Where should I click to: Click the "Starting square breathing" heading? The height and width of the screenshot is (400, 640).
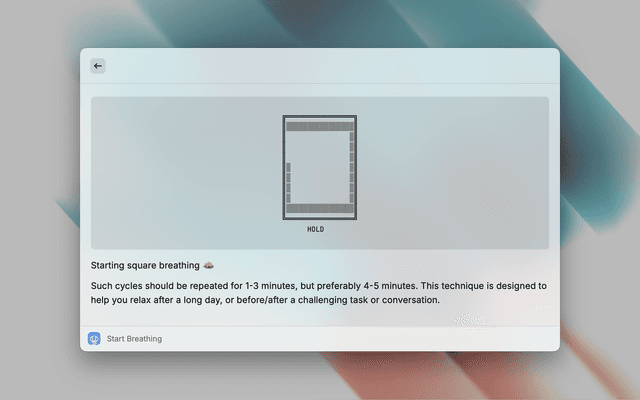[x=145, y=266]
